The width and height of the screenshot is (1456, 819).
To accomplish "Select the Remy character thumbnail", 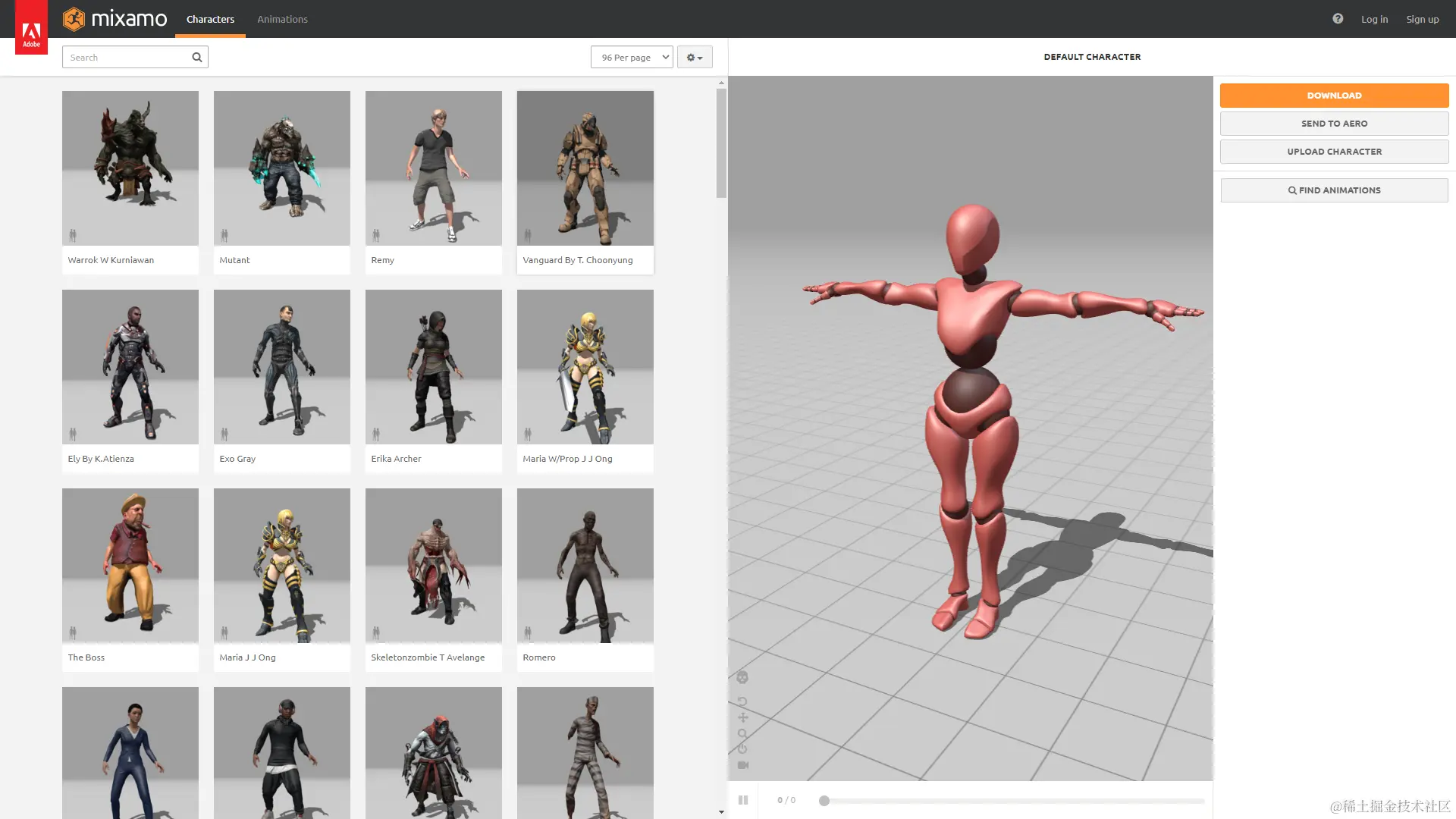I will pos(434,168).
